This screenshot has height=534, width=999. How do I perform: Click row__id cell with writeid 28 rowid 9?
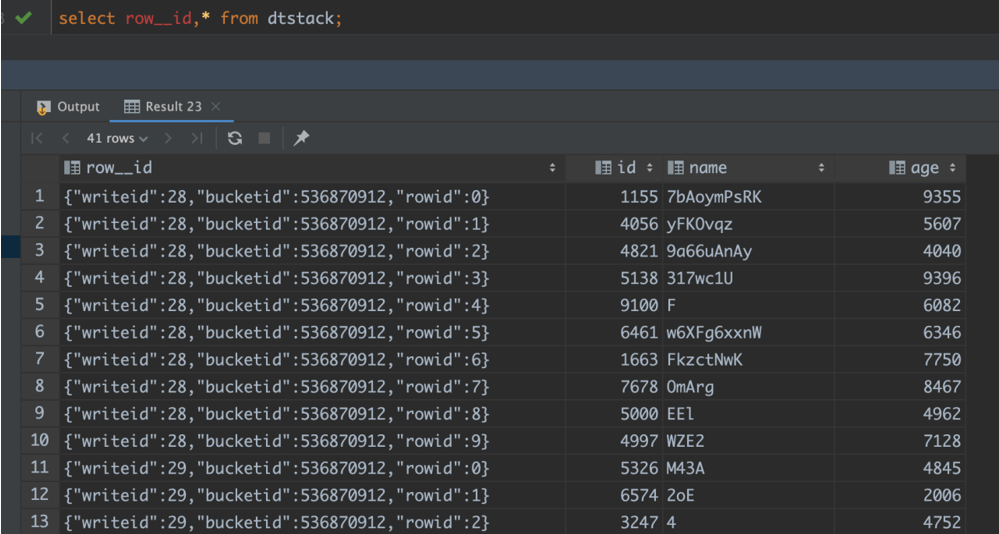312,441
